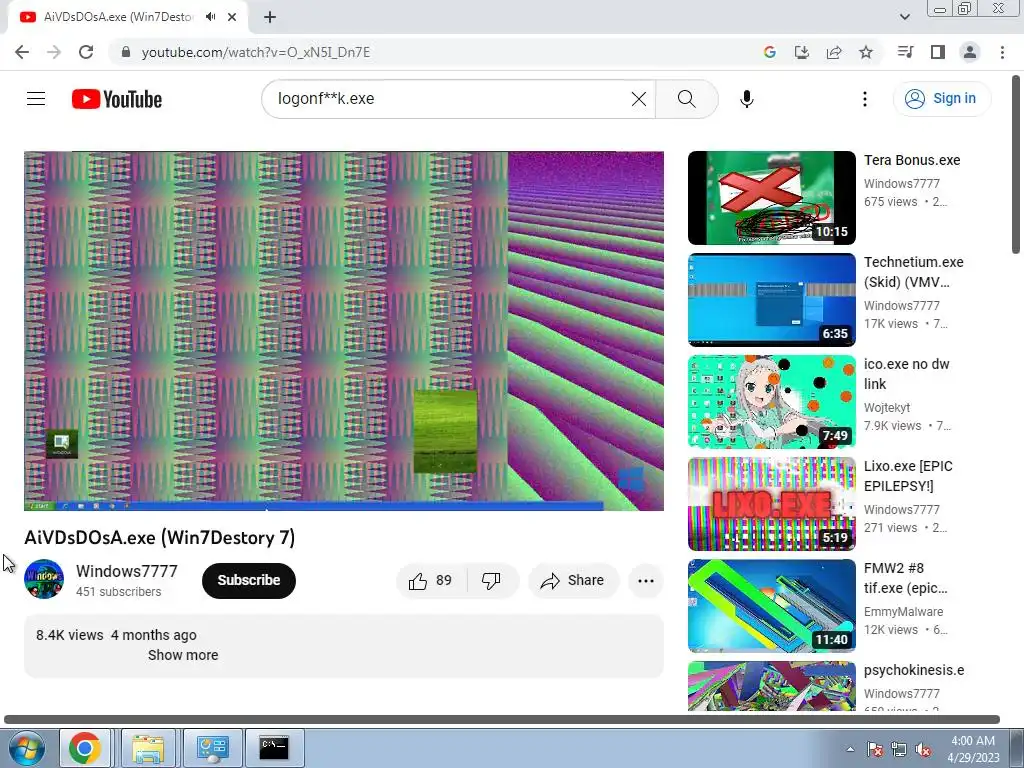Click the Wojtekyt channel name
Viewport: 1024px width, 768px height.
coord(887,408)
